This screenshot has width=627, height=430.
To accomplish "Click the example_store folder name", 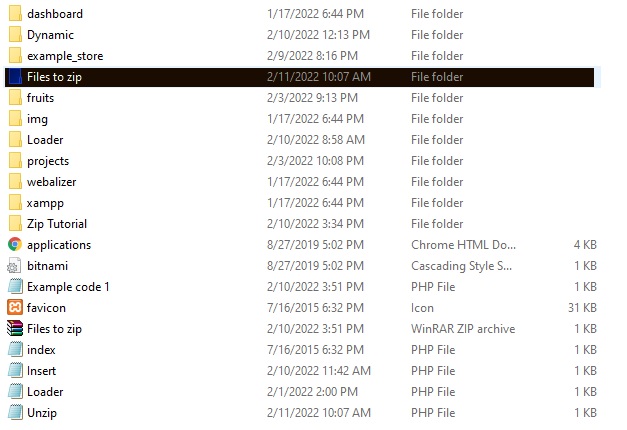I will (65, 56).
